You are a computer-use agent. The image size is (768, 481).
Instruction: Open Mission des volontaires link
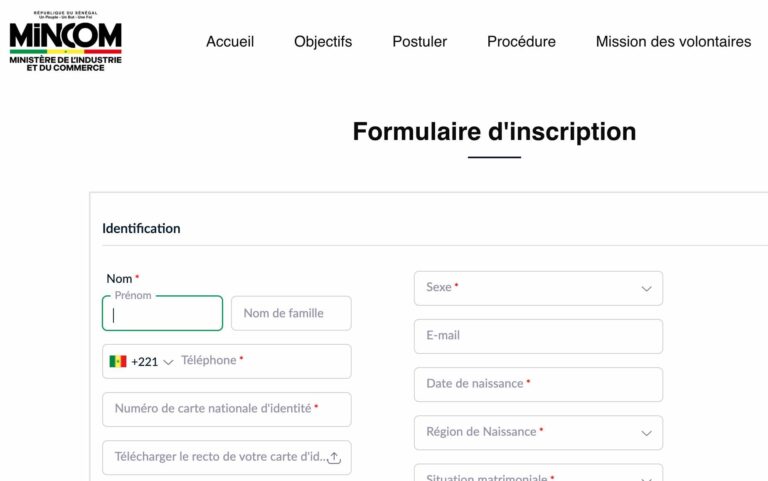(x=673, y=42)
